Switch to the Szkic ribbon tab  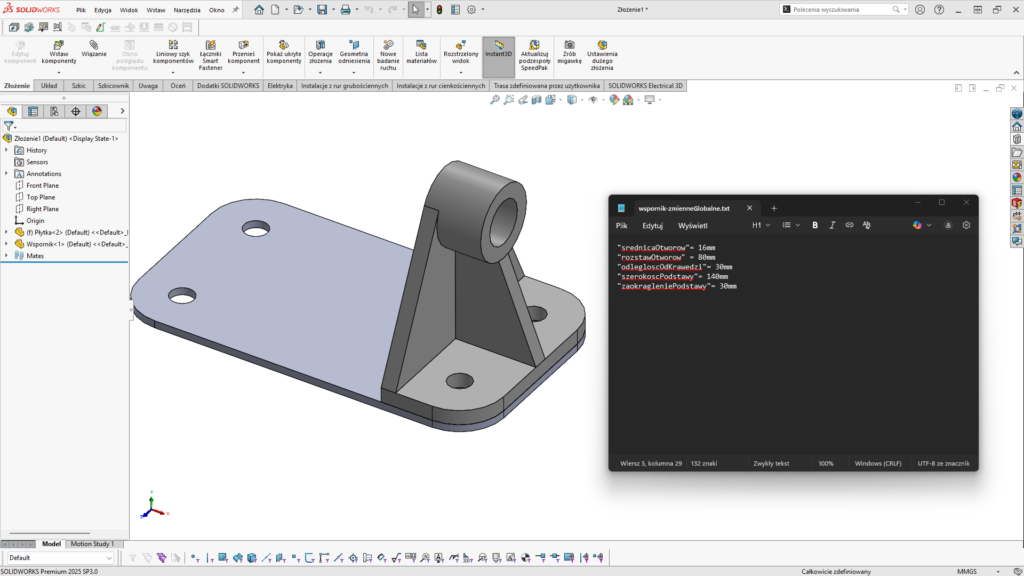click(78, 86)
